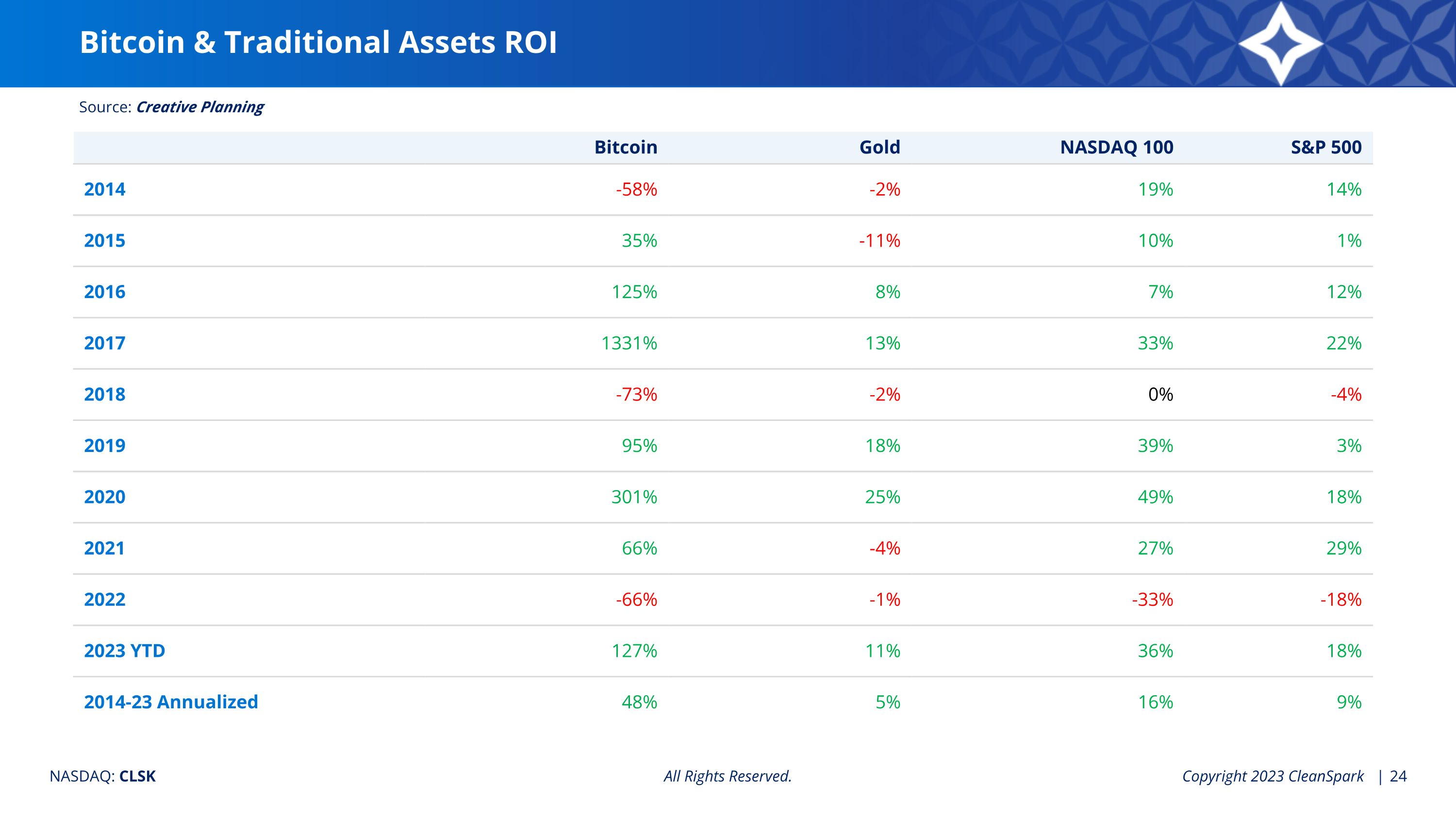Click the NASDAQ: CLSK ticker text

(x=102, y=776)
